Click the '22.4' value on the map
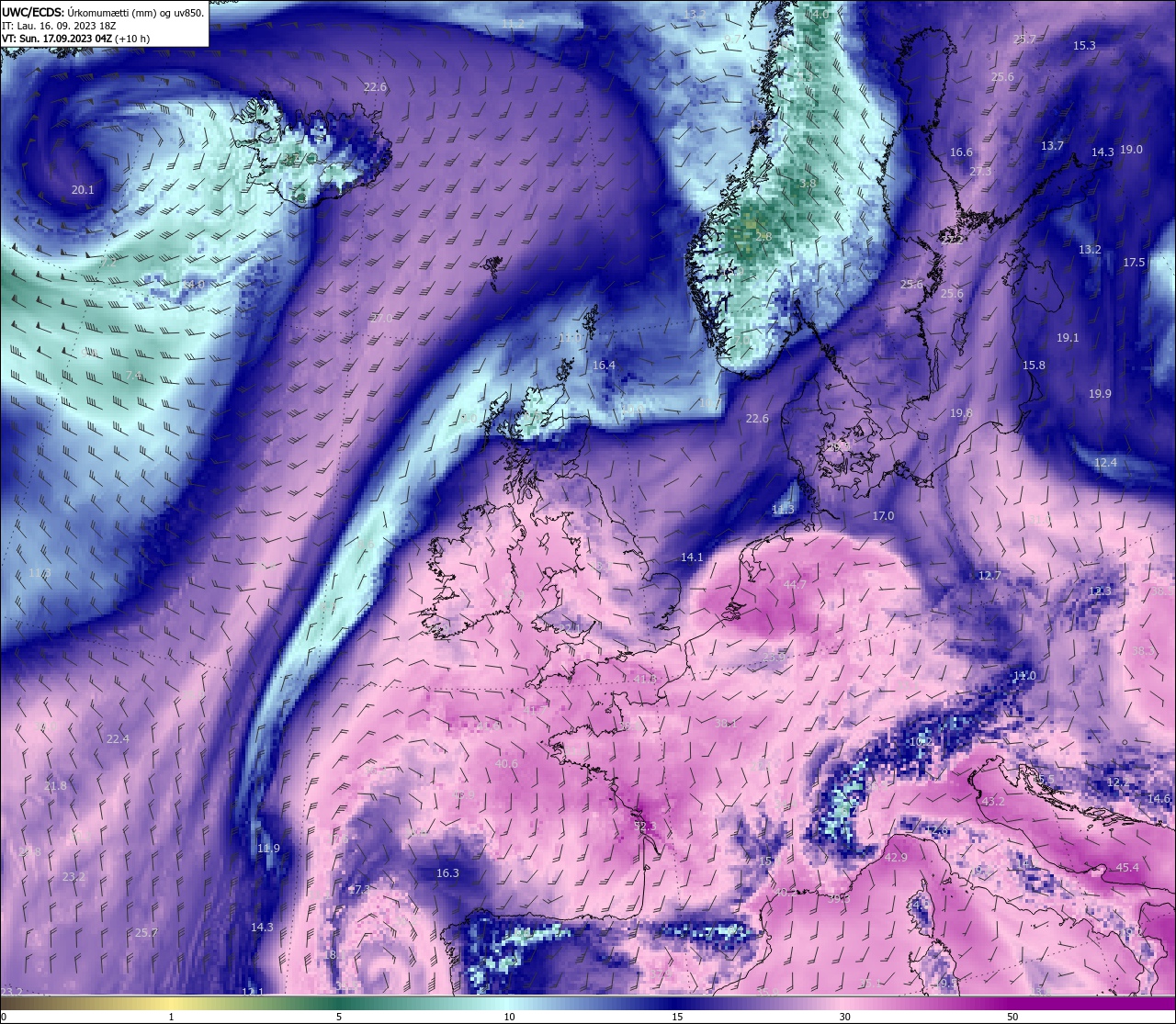Viewport: 1176px width, 1024px height. point(118,739)
